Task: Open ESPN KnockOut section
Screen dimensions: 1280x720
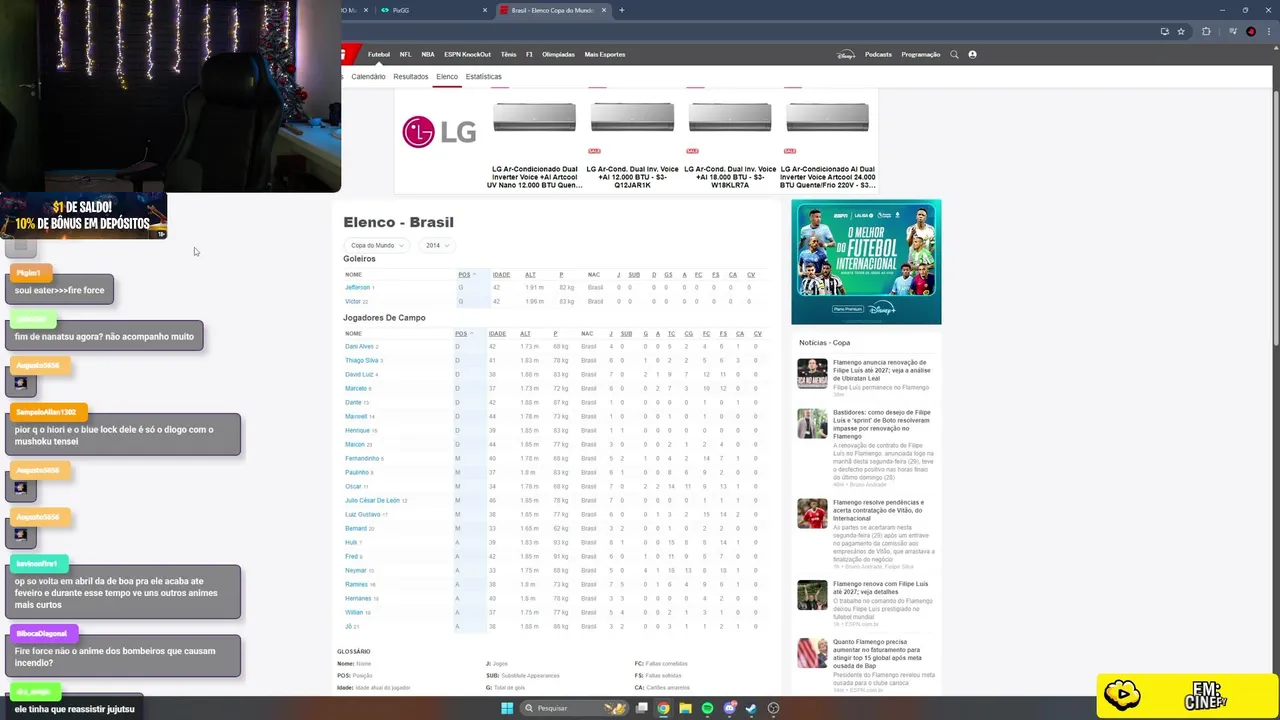Action: tap(468, 54)
